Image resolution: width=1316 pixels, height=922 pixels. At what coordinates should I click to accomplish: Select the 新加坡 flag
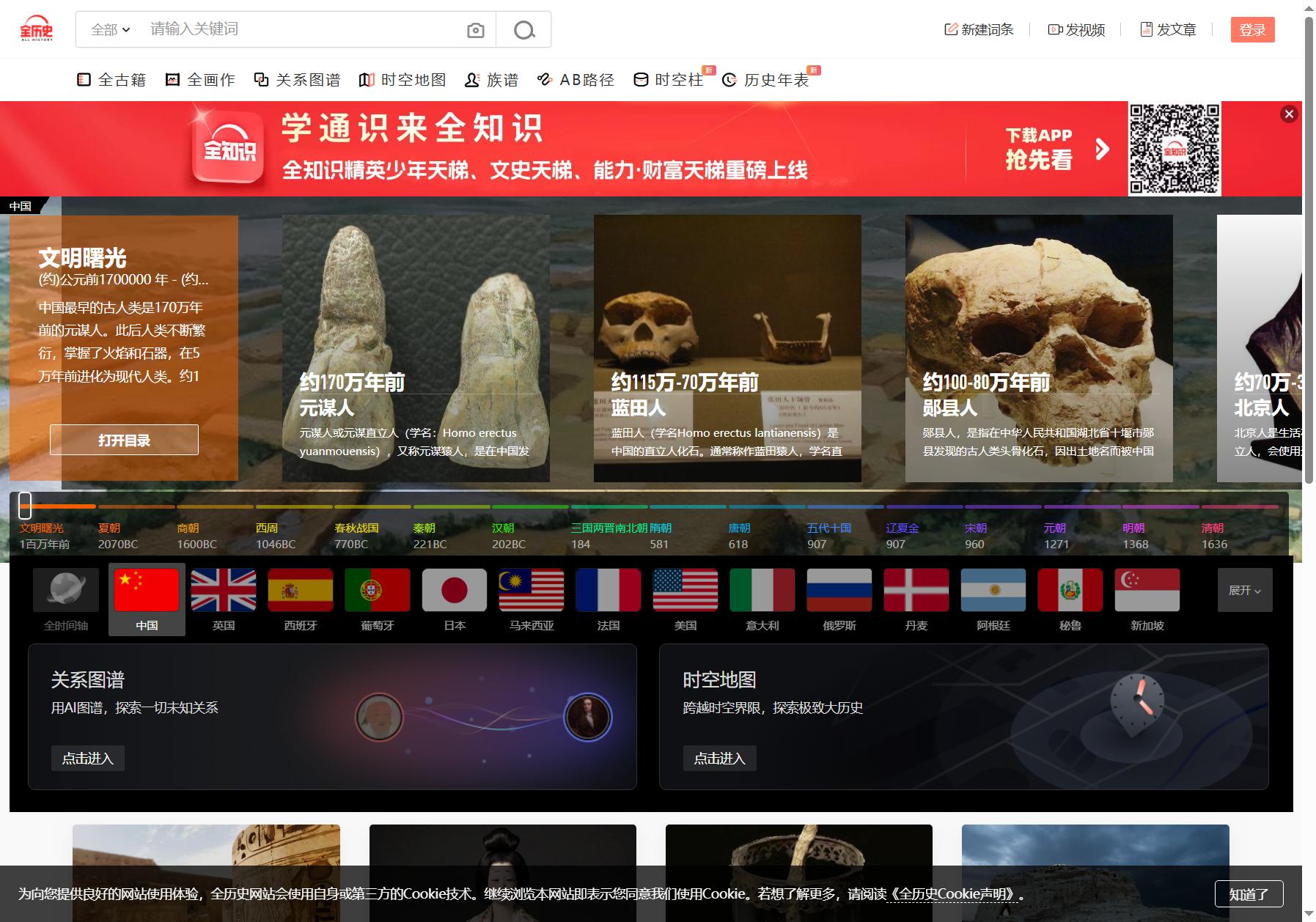click(1147, 589)
